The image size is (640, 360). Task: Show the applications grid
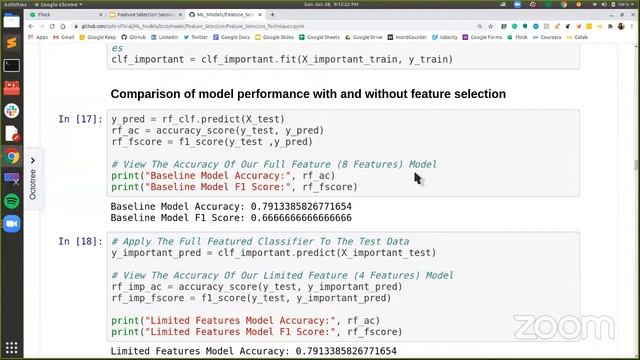tap(11, 348)
